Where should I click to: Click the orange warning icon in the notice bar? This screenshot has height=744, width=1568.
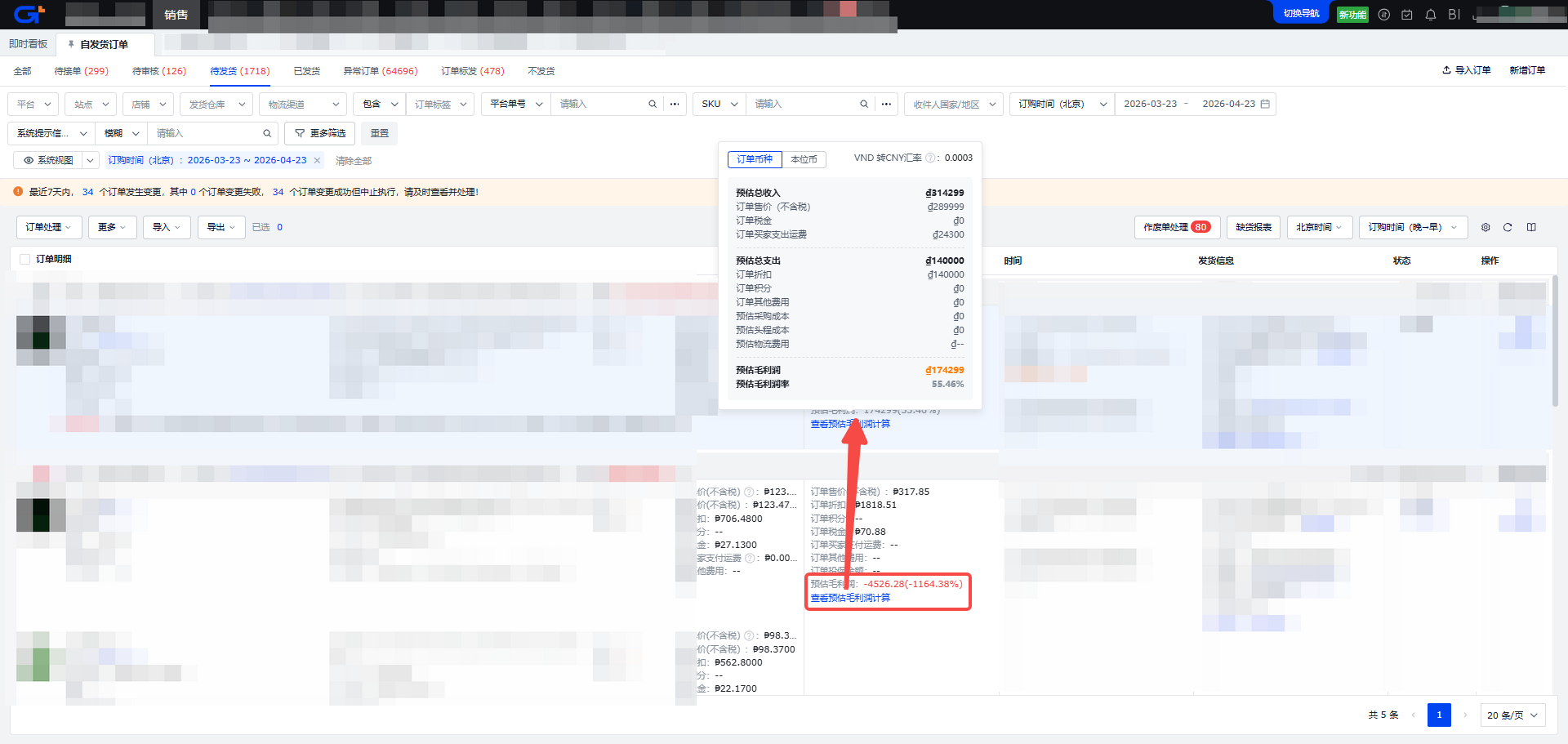[18, 192]
